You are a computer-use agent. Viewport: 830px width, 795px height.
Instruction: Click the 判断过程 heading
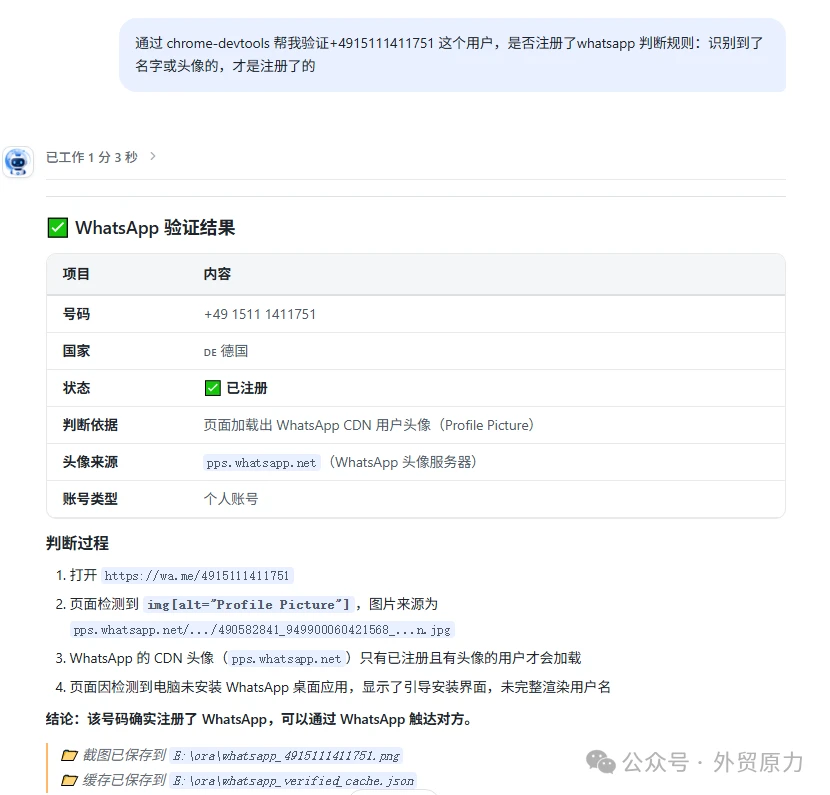coord(77,543)
